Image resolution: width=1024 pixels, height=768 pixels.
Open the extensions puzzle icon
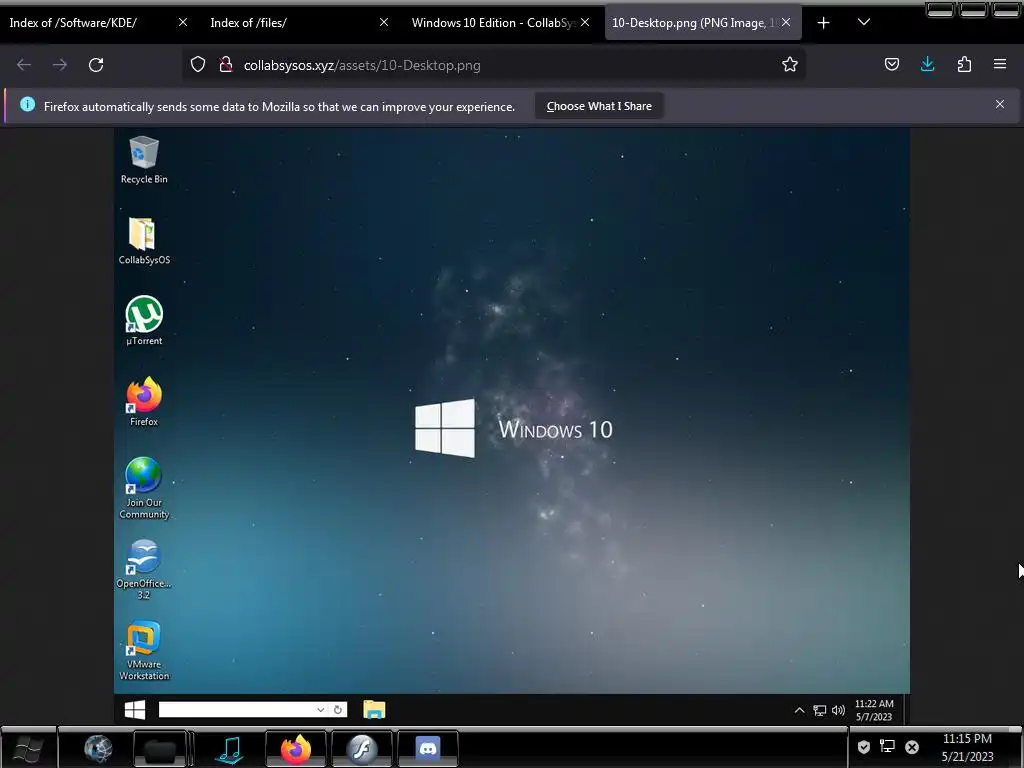click(964, 64)
